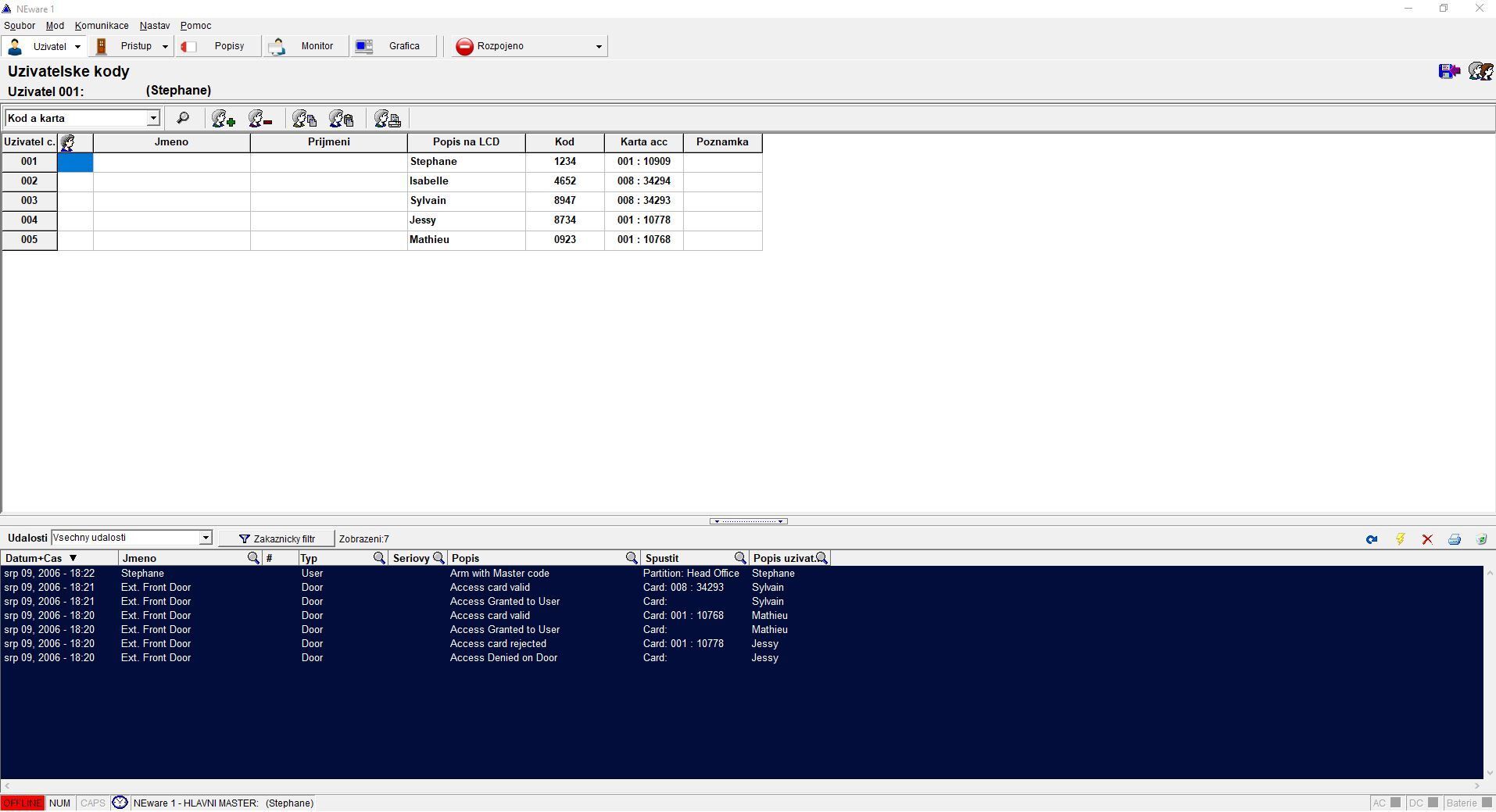Click the blue floppy disk save icon
The width and height of the screenshot is (1496, 812).
[1449, 72]
